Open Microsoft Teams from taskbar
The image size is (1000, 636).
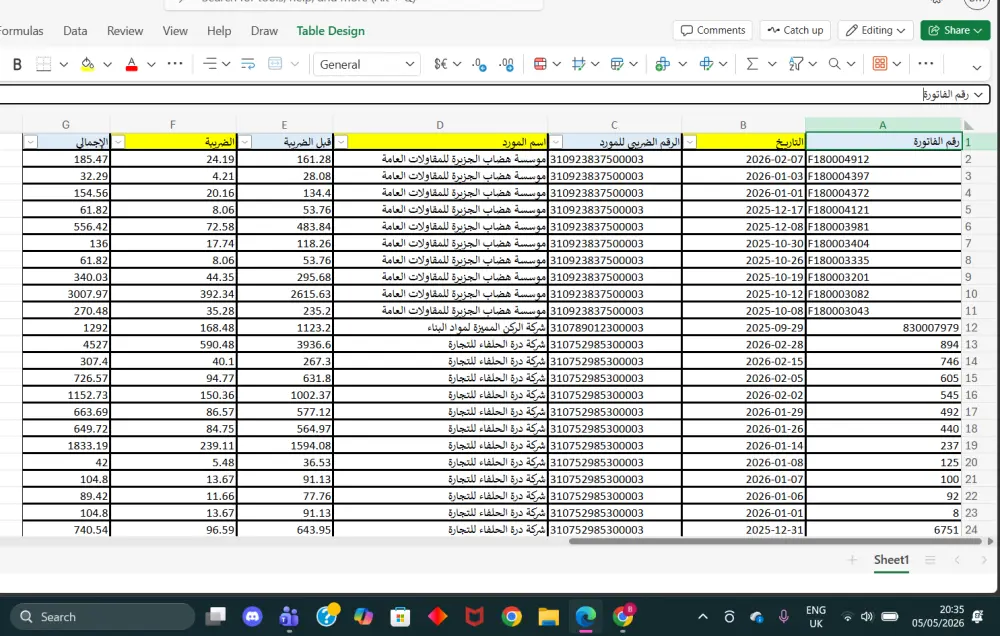(289, 616)
